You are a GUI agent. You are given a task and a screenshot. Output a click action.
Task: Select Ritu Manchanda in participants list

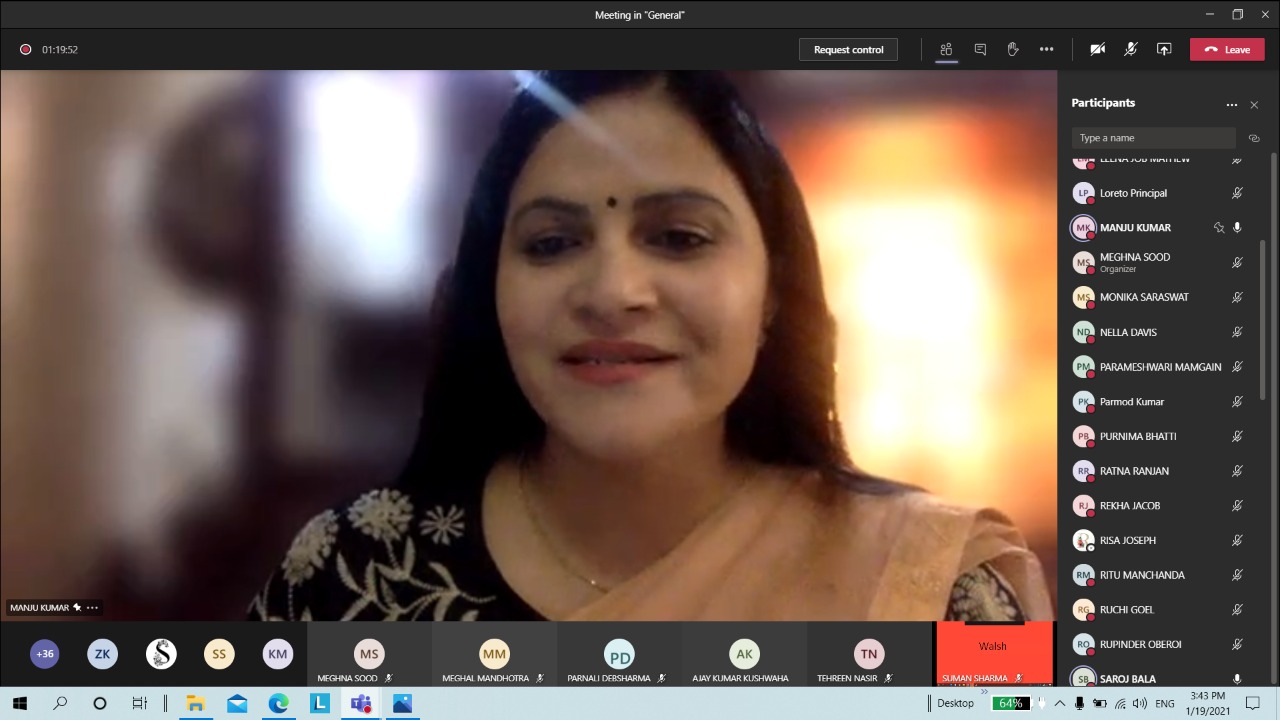pyautogui.click(x=1141, y=575)
